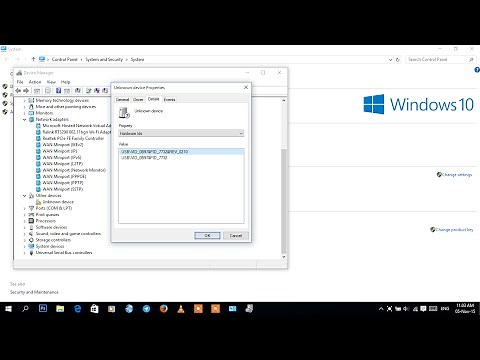Screen dimensions: 480x360
Task: Click the System devices category icon
Action: 31,246
